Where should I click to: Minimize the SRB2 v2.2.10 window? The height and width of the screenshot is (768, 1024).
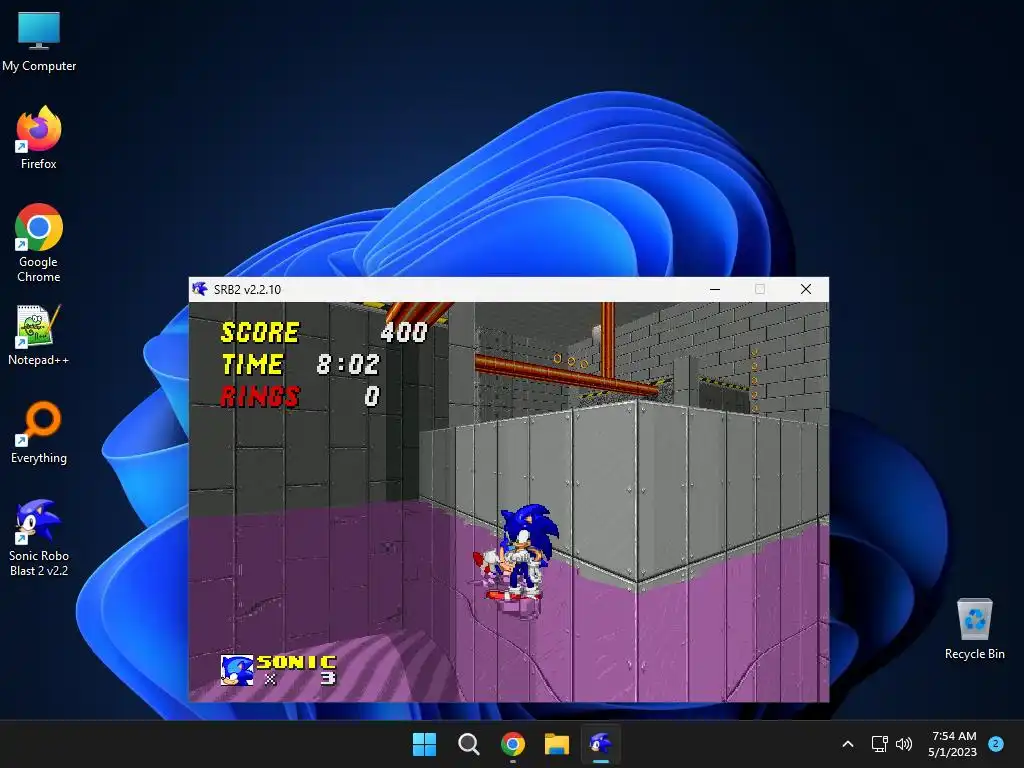tap(715, 289)
